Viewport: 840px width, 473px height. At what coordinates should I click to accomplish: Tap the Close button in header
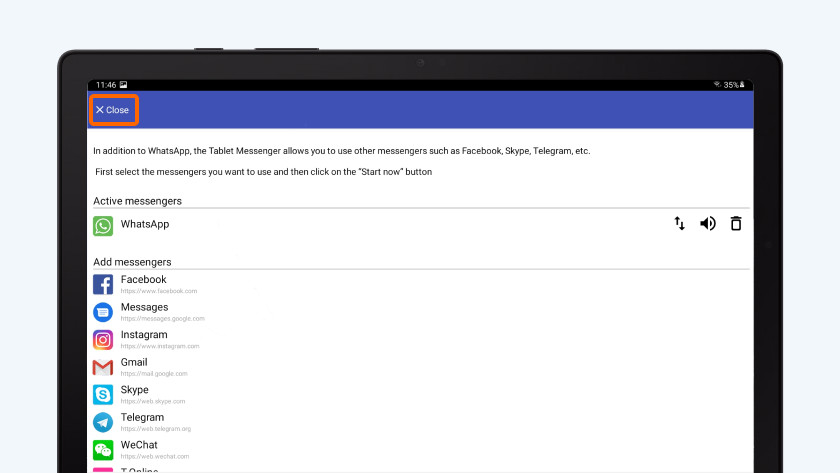click(112, 110)
